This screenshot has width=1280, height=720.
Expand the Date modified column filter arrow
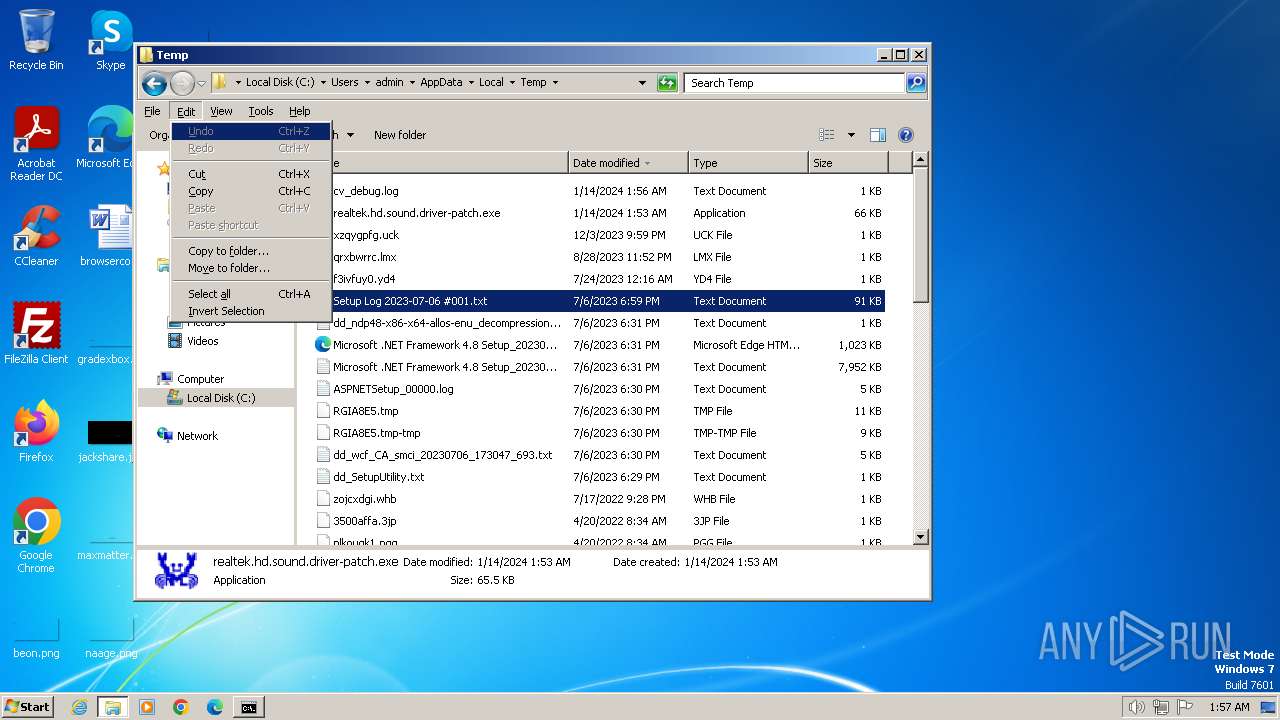click(x=648, y=163)
